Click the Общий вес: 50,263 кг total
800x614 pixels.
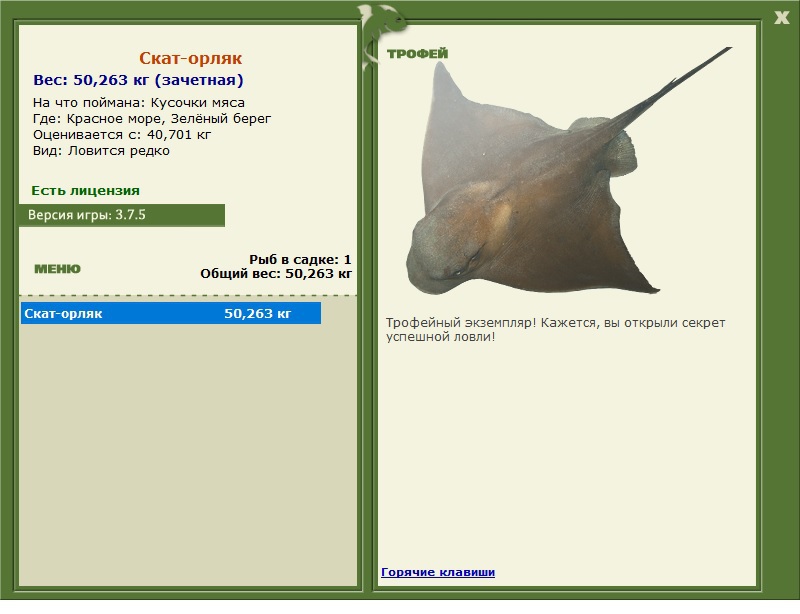point(276,274)
